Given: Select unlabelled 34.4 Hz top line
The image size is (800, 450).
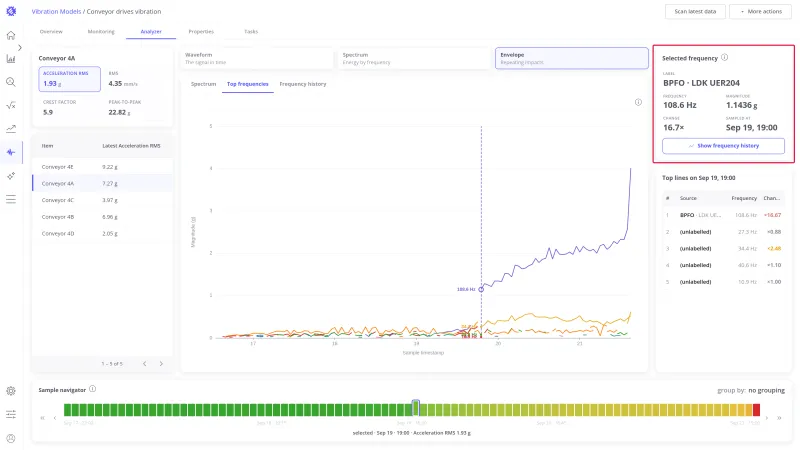Looking at the screenshot, I should click(x=723, y=248).
